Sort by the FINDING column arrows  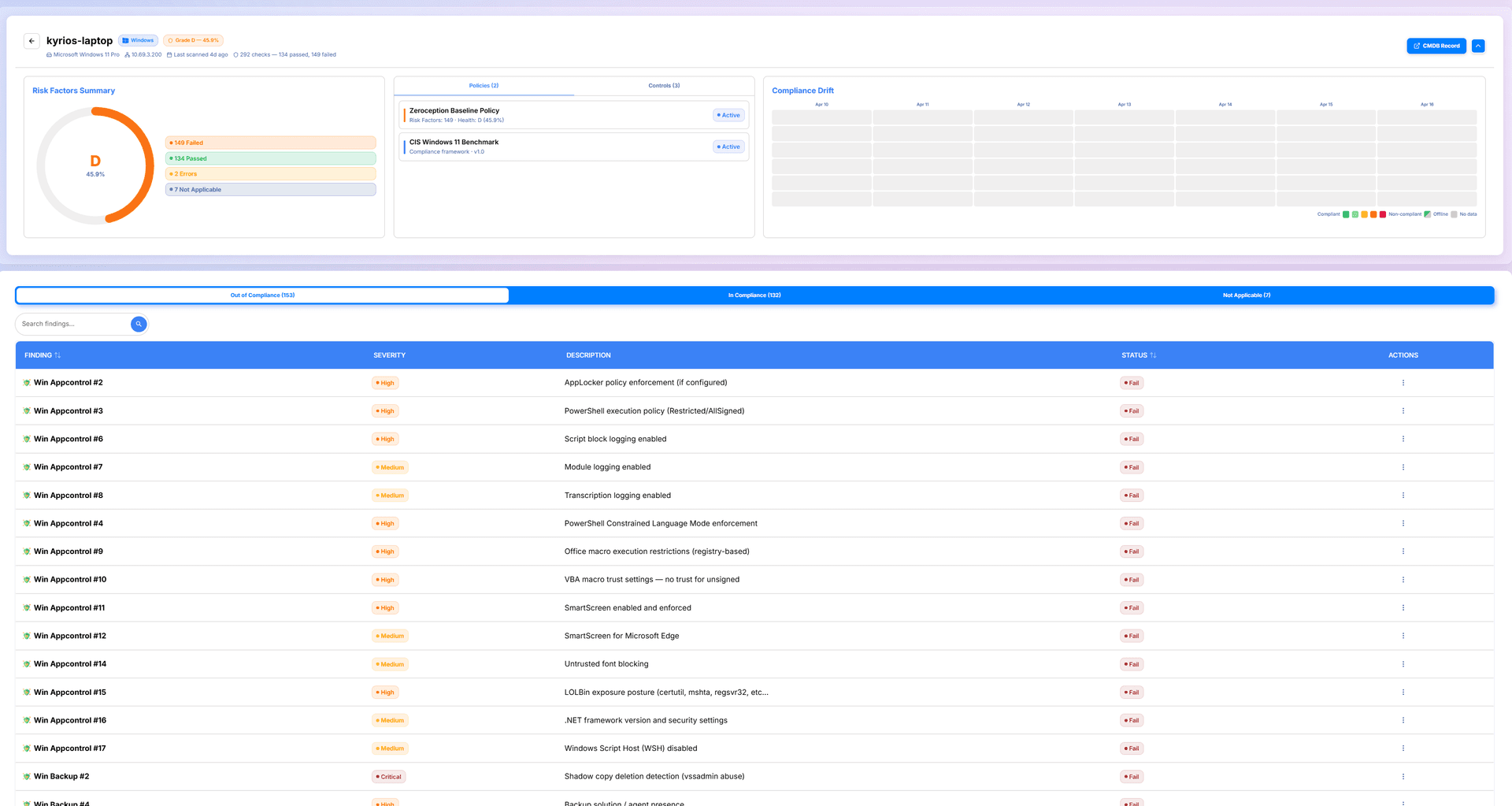click(x=57, y=355)
